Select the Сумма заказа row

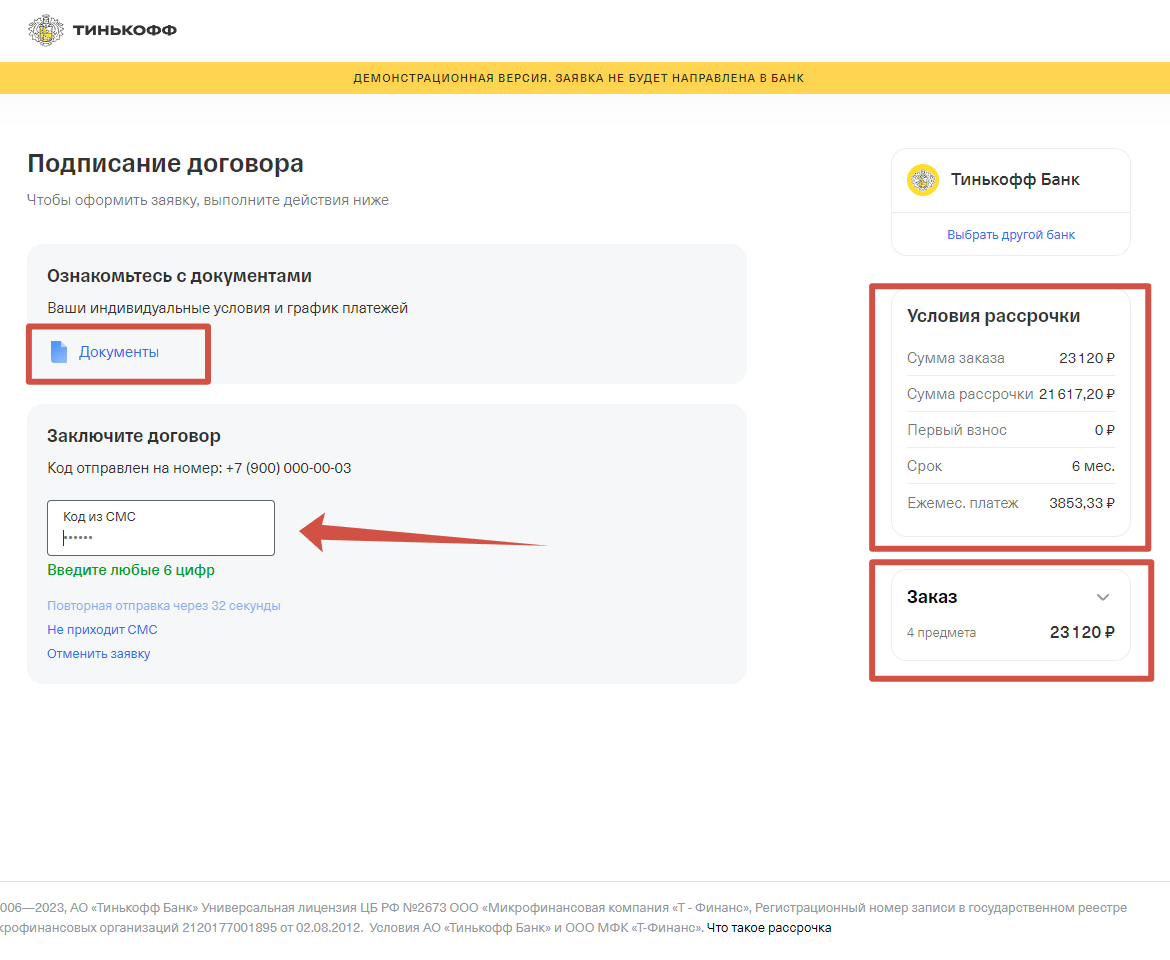click(x=1010, y=358)
